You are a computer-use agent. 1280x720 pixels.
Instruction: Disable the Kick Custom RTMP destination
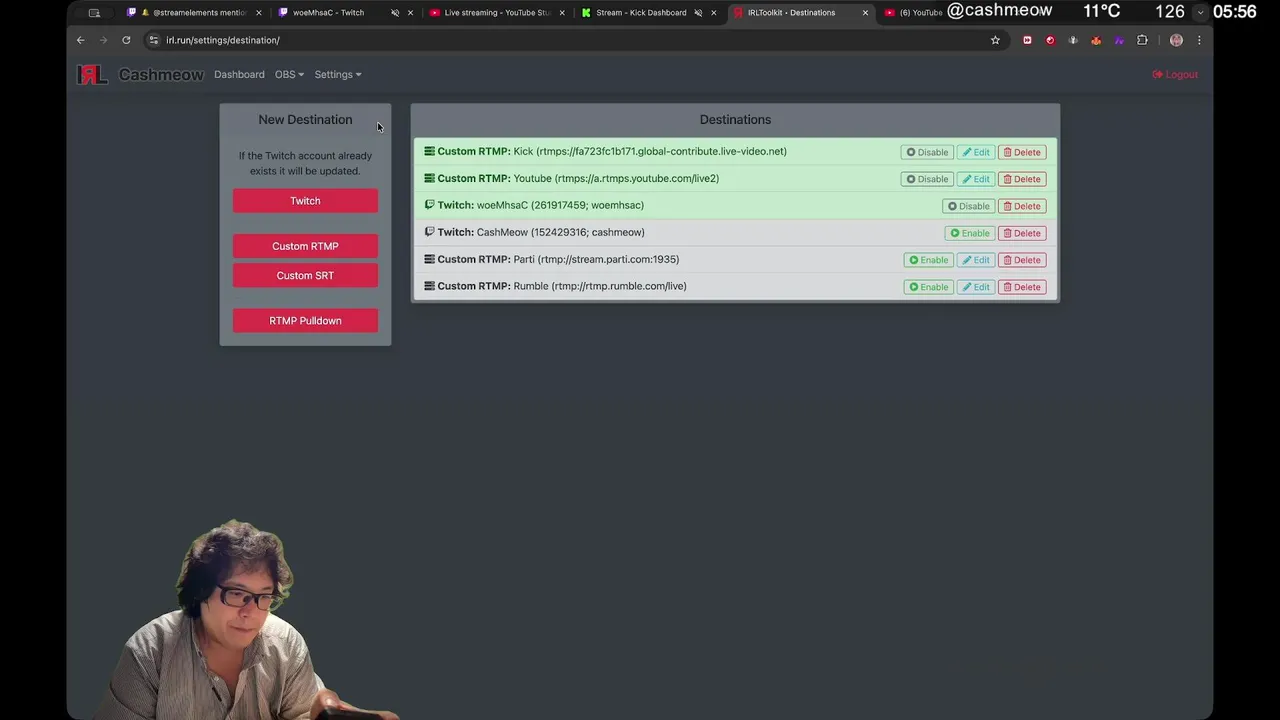pos(927,152)
